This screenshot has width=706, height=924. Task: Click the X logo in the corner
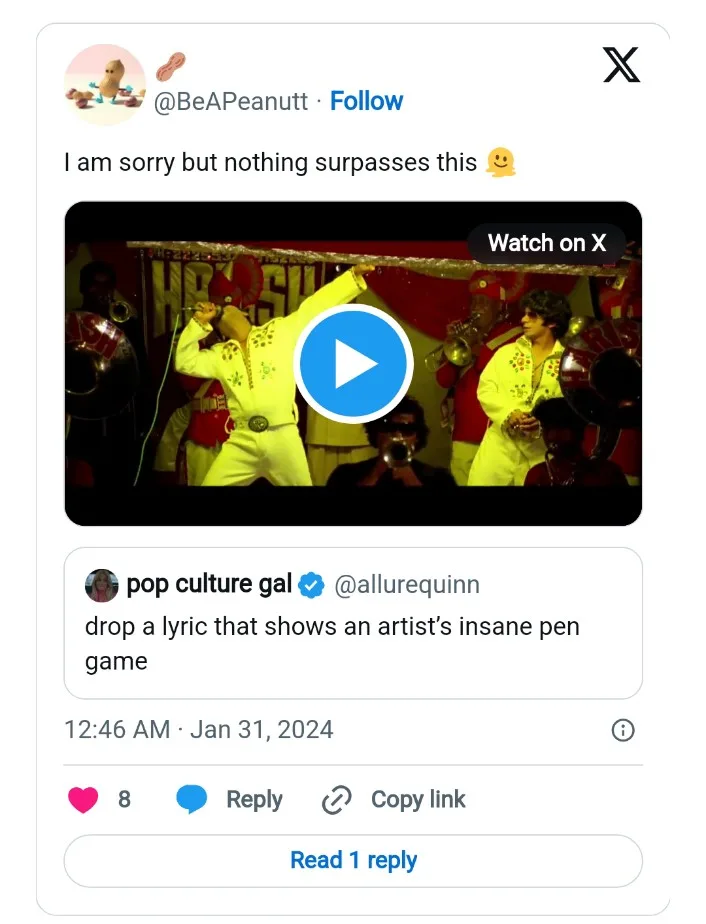(622, 65)
